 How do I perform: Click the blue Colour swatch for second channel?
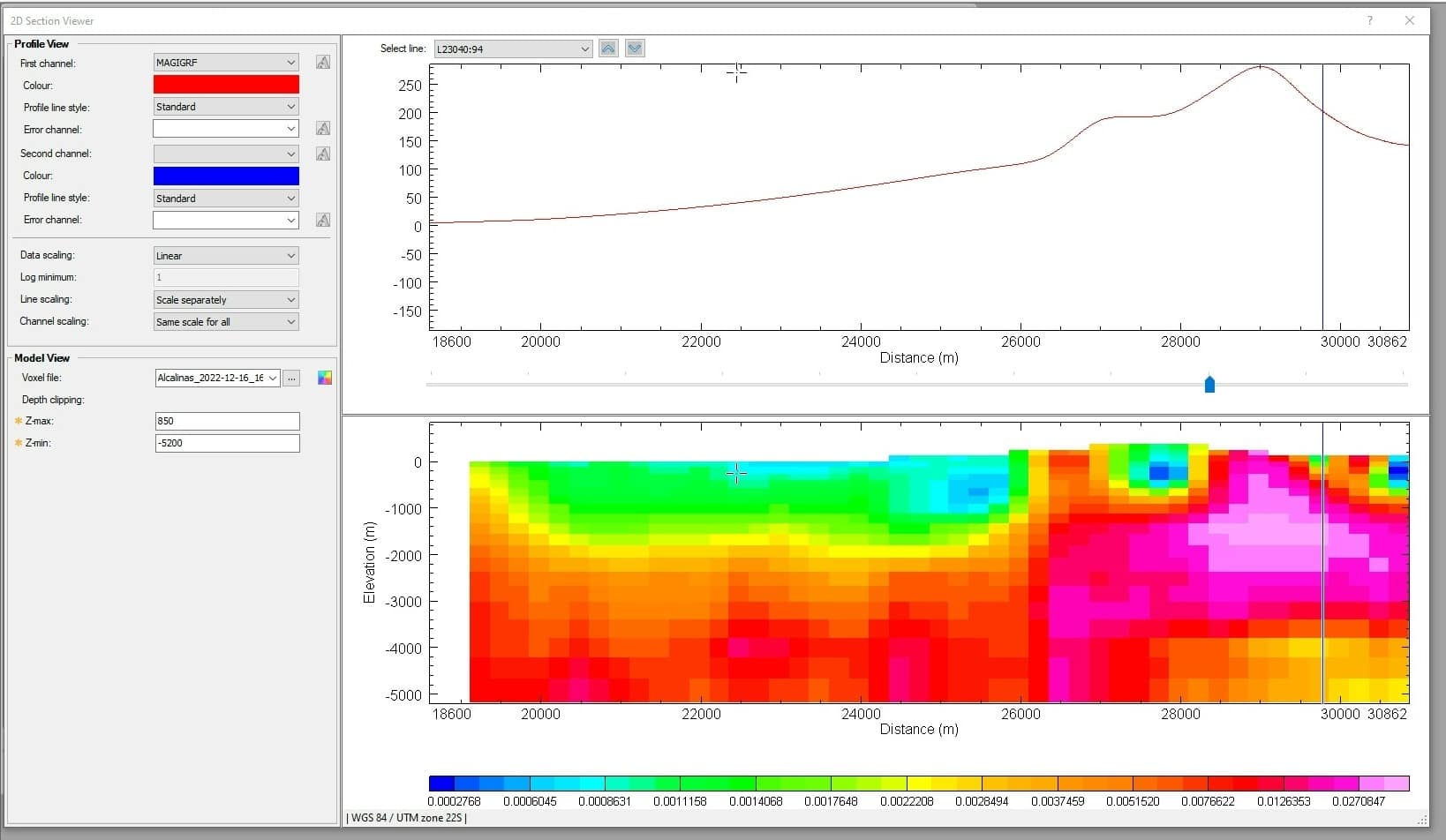[226, 176]
